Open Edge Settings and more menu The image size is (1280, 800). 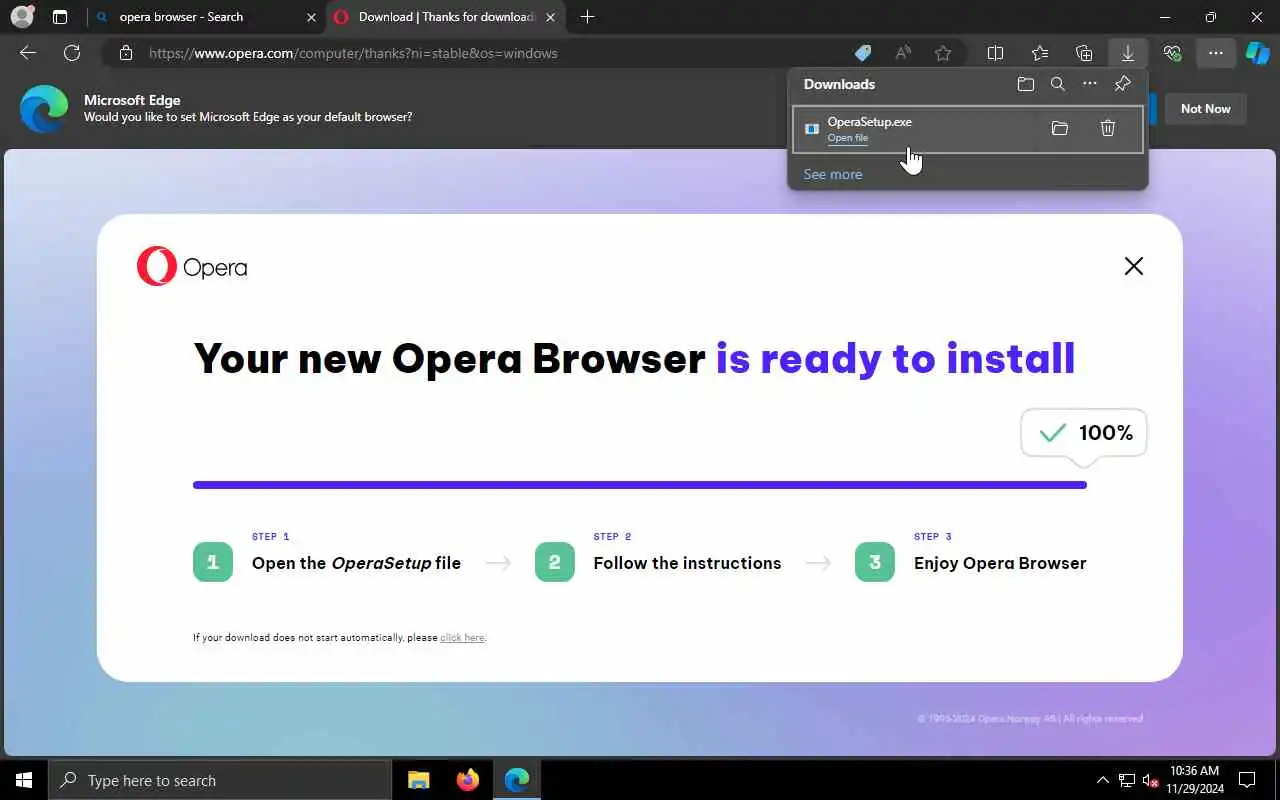pos(1216,53)
